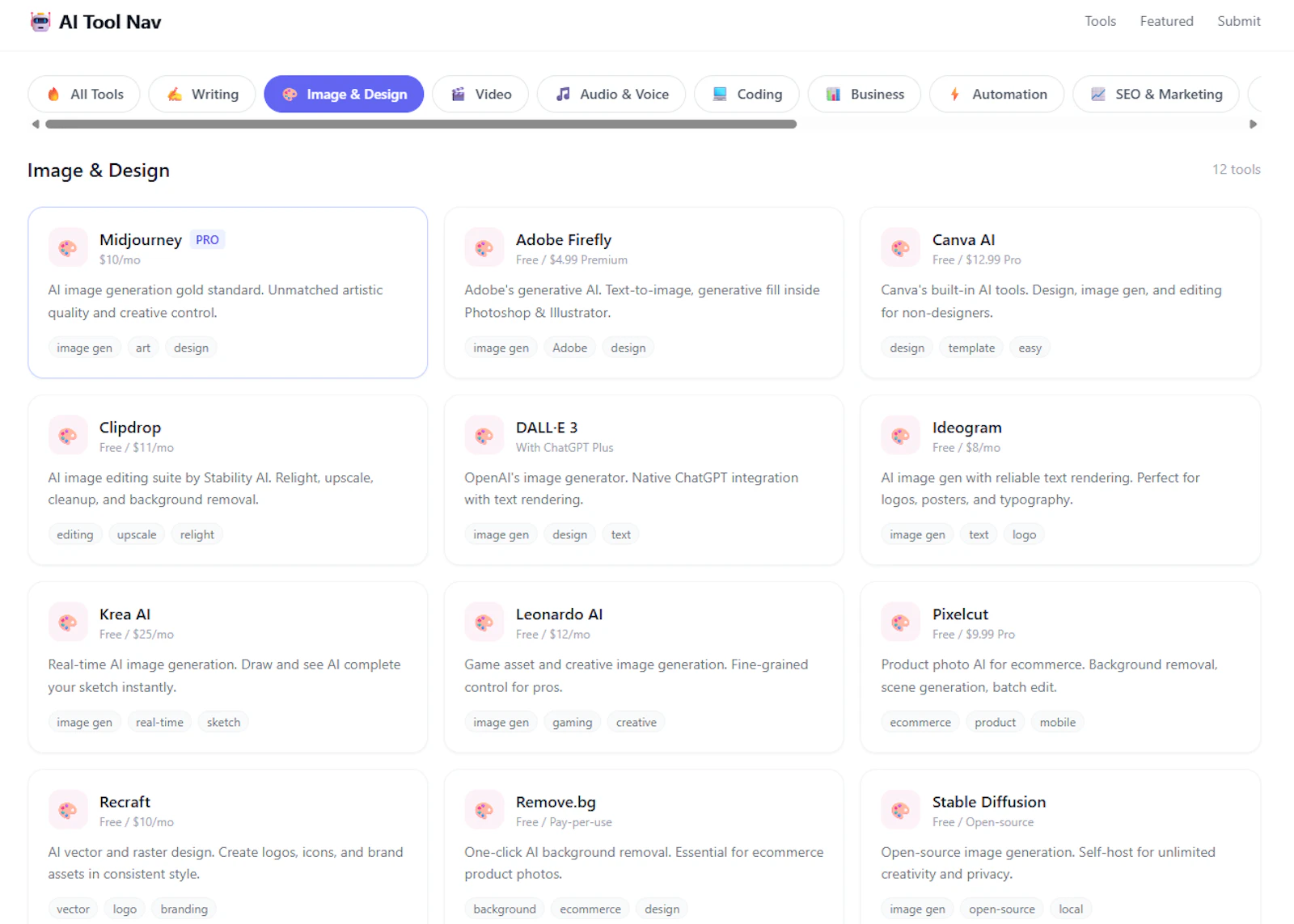The height and width of the screenshot is (924, 1294).
Task: Open the Submit link in header
Action: coord(1239,21)
